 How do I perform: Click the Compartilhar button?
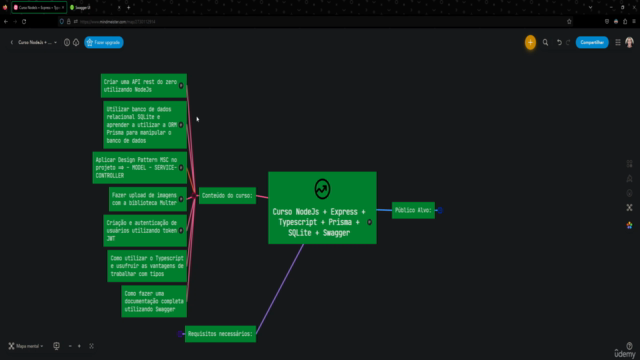tap(592, 42)
